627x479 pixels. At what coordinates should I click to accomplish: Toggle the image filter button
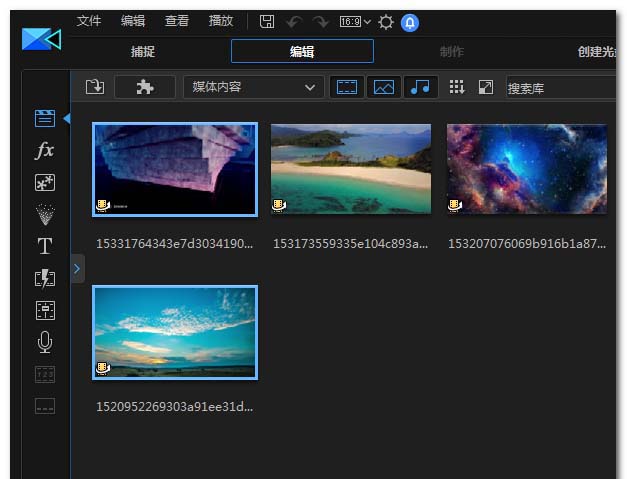tap(383, 87)
